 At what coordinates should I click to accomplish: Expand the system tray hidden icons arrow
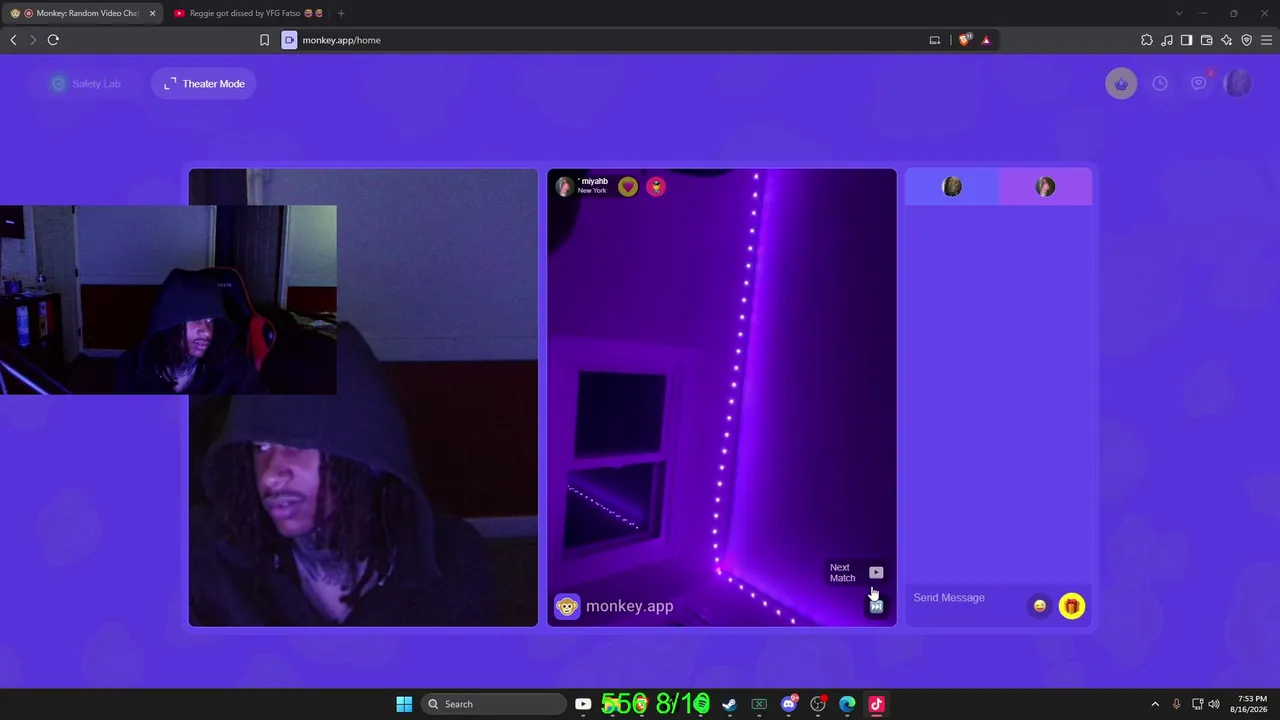(1155, 704)
